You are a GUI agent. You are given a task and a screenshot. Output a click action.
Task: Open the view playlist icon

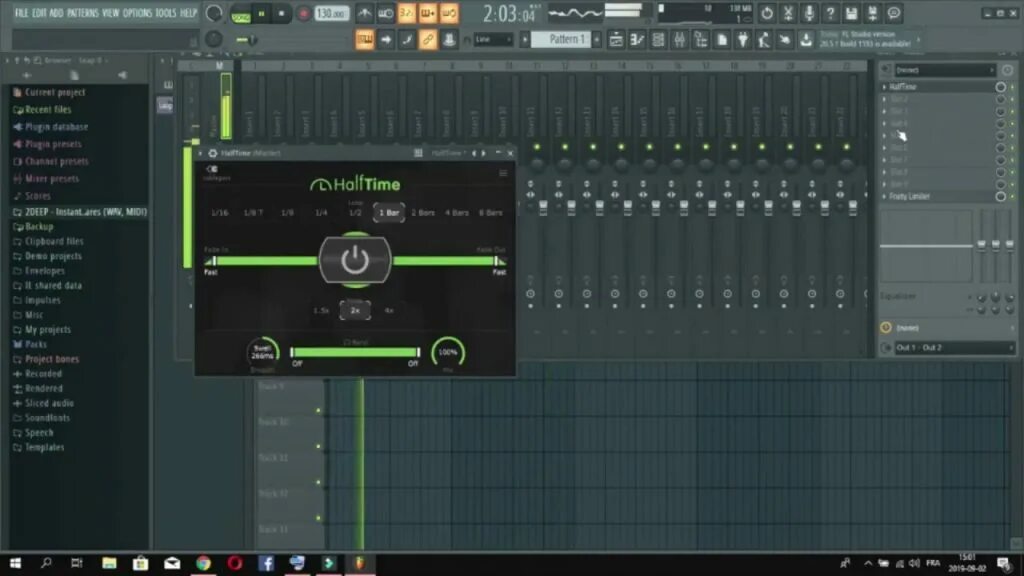(x=616, y=40)
